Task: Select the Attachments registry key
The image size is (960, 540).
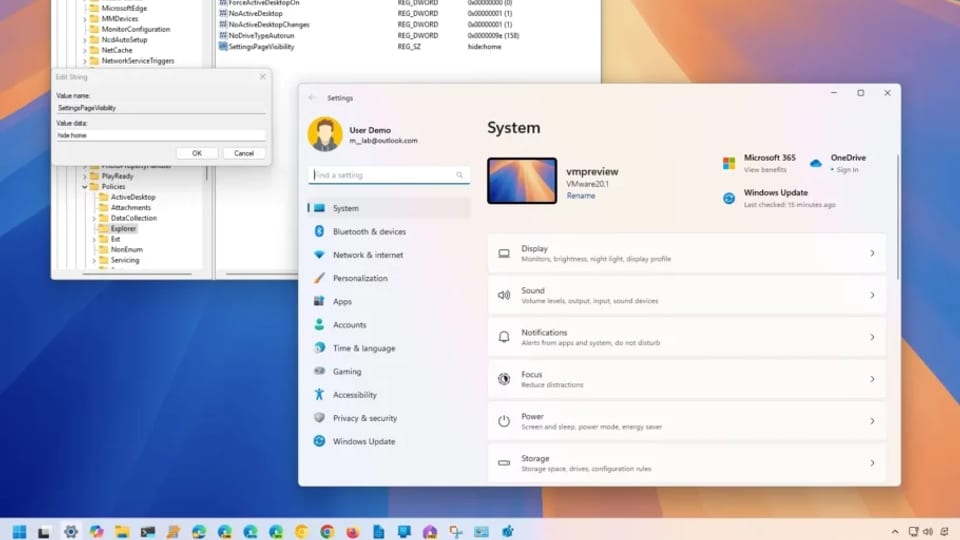Action: pyautogui.click(x=130, y=208)
